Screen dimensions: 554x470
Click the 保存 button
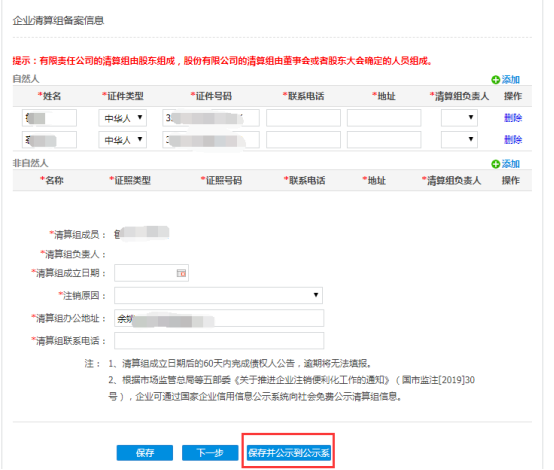(x=145, y=453)
